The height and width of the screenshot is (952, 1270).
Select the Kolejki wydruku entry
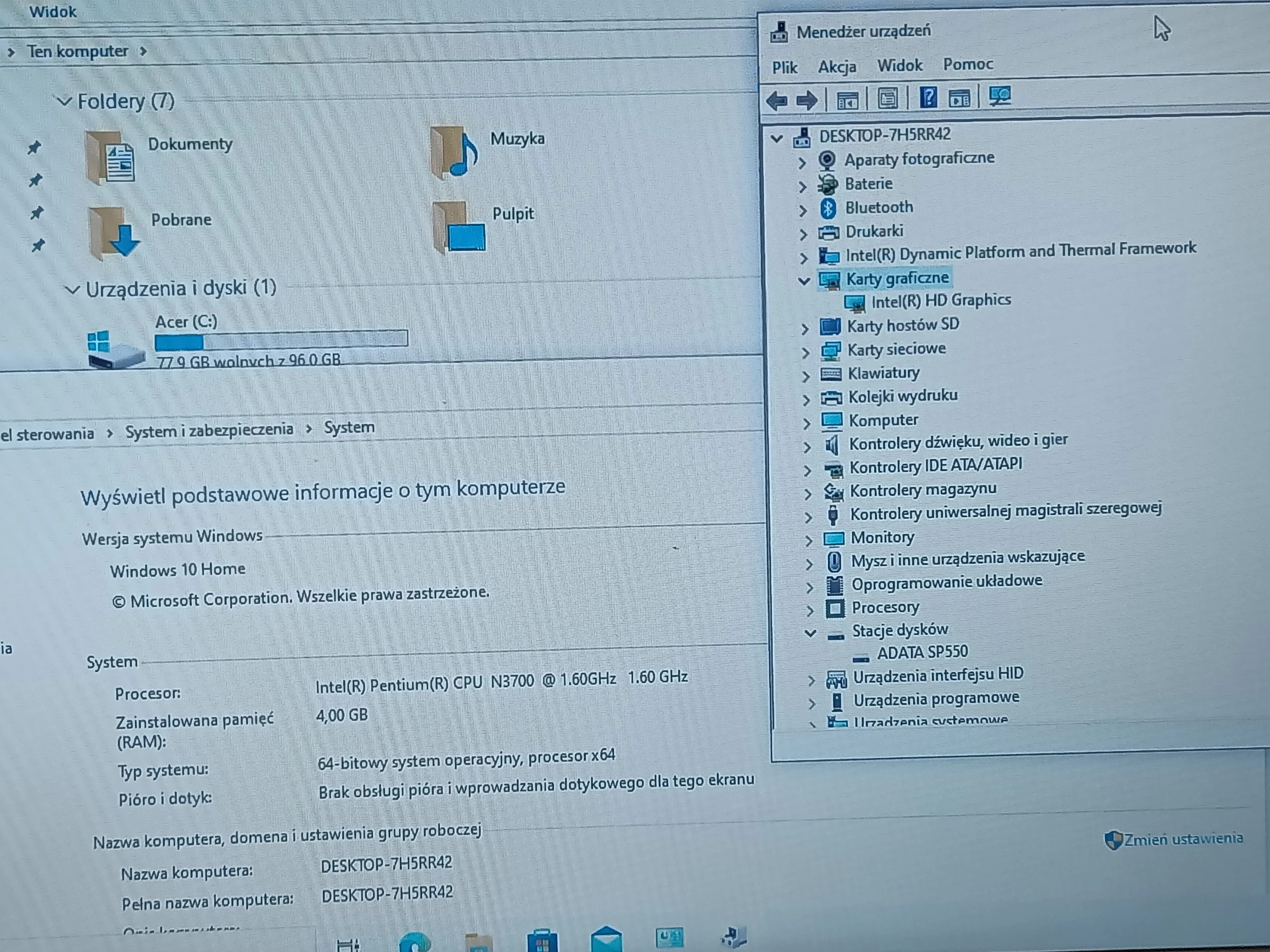pos(903,397)
